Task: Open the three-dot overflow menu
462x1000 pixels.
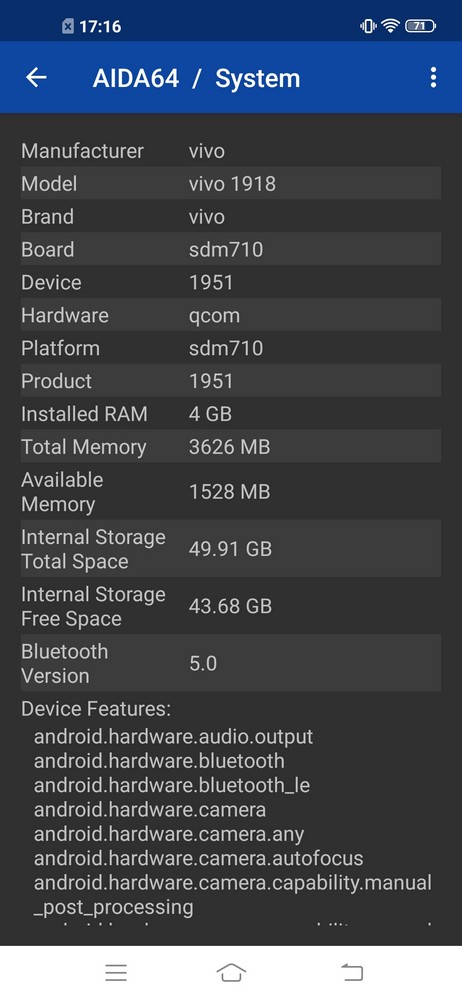Action: coord(433,78)
